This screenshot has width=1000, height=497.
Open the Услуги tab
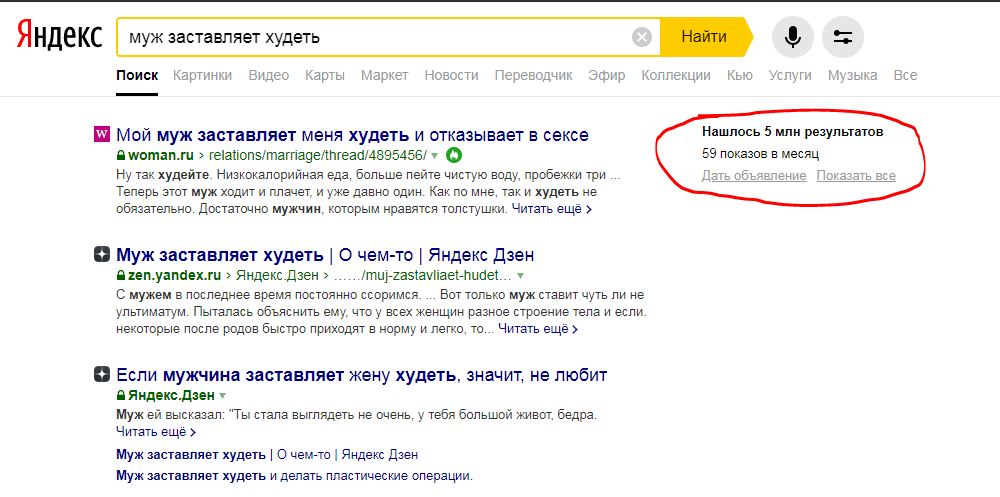pos(790,75)
